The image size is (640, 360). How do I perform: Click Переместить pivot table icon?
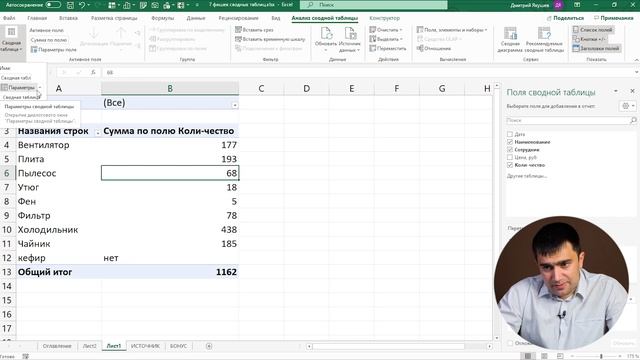pos(373,48)
